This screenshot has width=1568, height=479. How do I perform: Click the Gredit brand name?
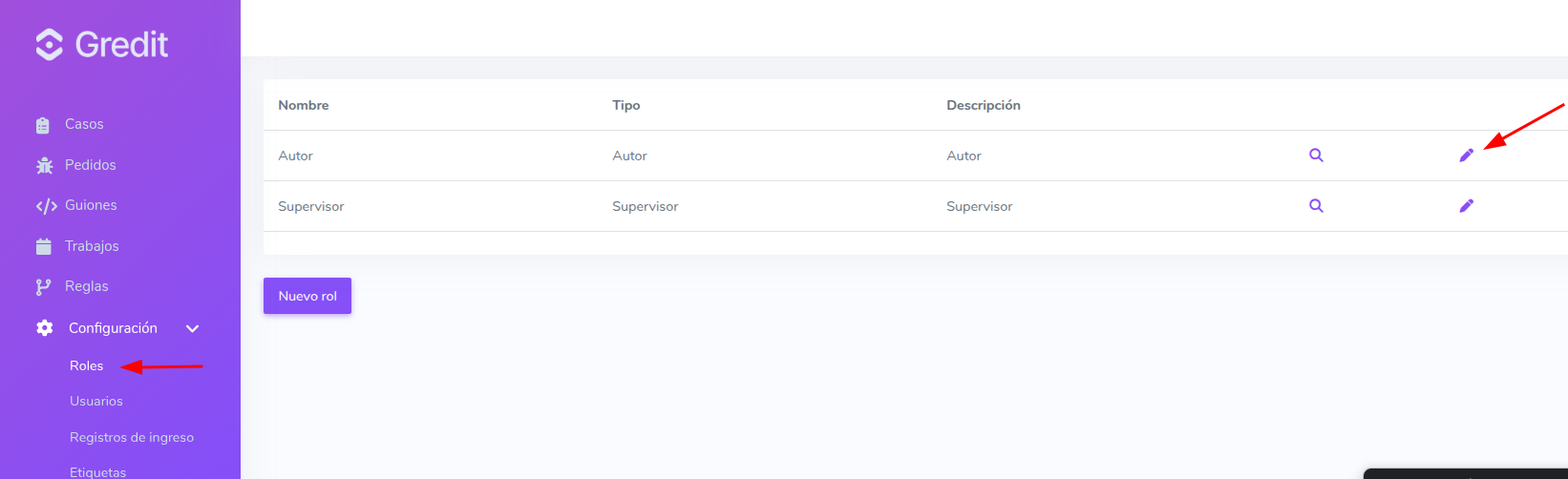(121, 45)
